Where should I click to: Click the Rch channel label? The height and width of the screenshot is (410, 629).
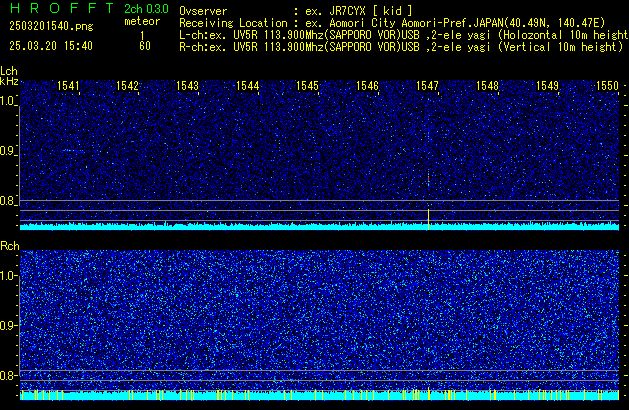pos(10,246)
